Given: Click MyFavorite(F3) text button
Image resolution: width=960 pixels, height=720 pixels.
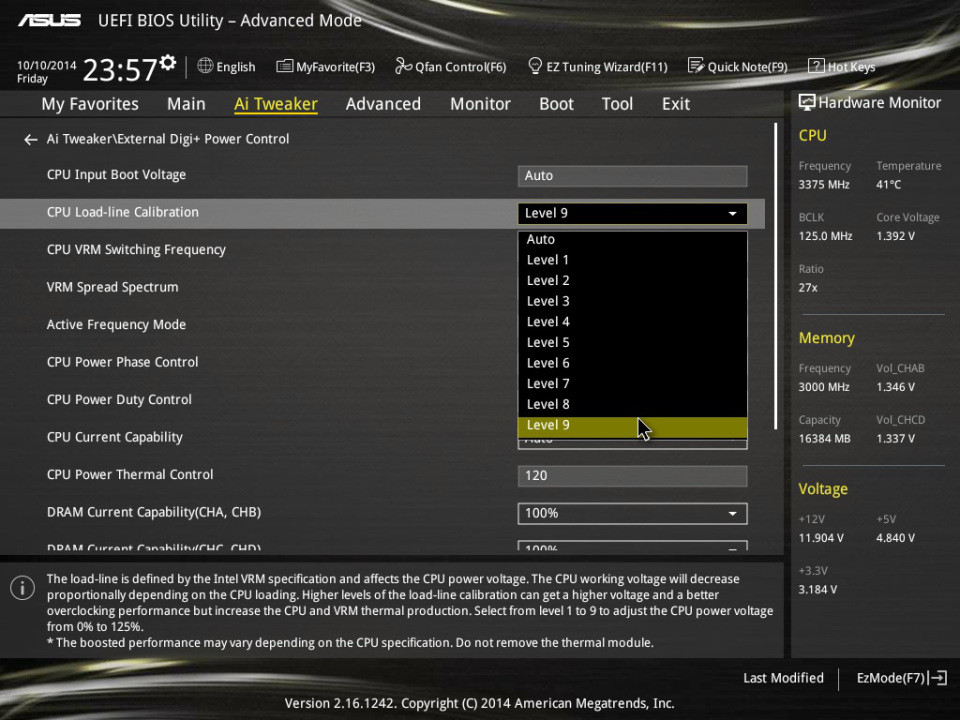Looking at the screenshot, I should click(x=336, y=67).
